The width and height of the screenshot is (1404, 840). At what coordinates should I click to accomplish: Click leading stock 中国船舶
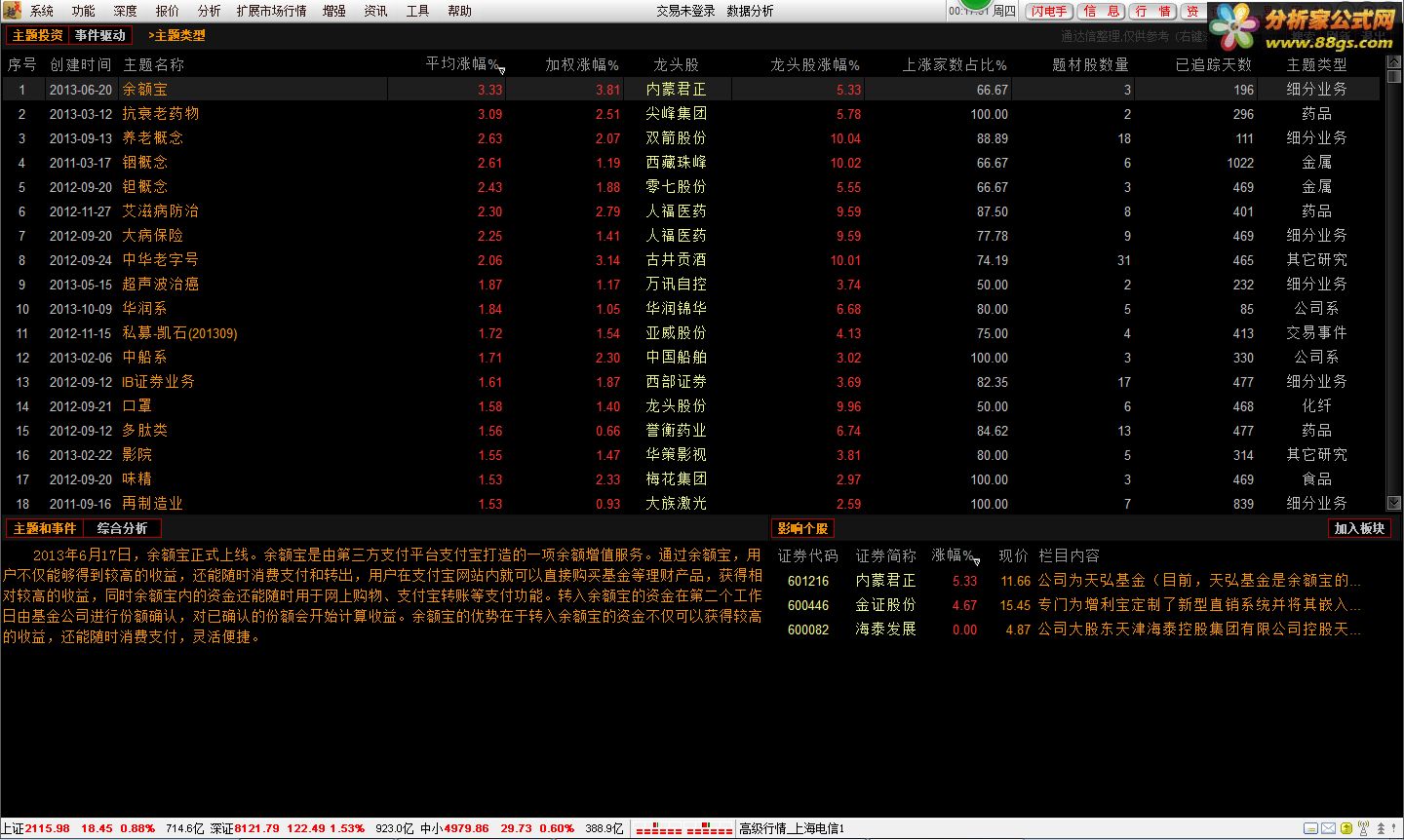click(x=676, y=357)
